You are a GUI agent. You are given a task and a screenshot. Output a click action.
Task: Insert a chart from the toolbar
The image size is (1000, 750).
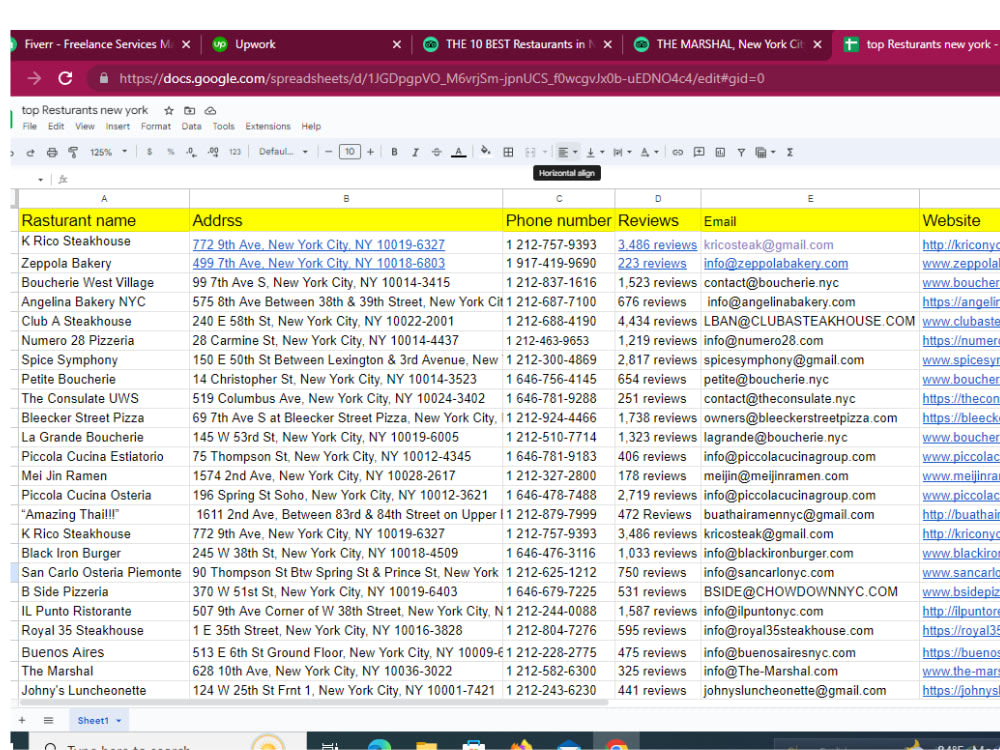(x=720, y=152)
